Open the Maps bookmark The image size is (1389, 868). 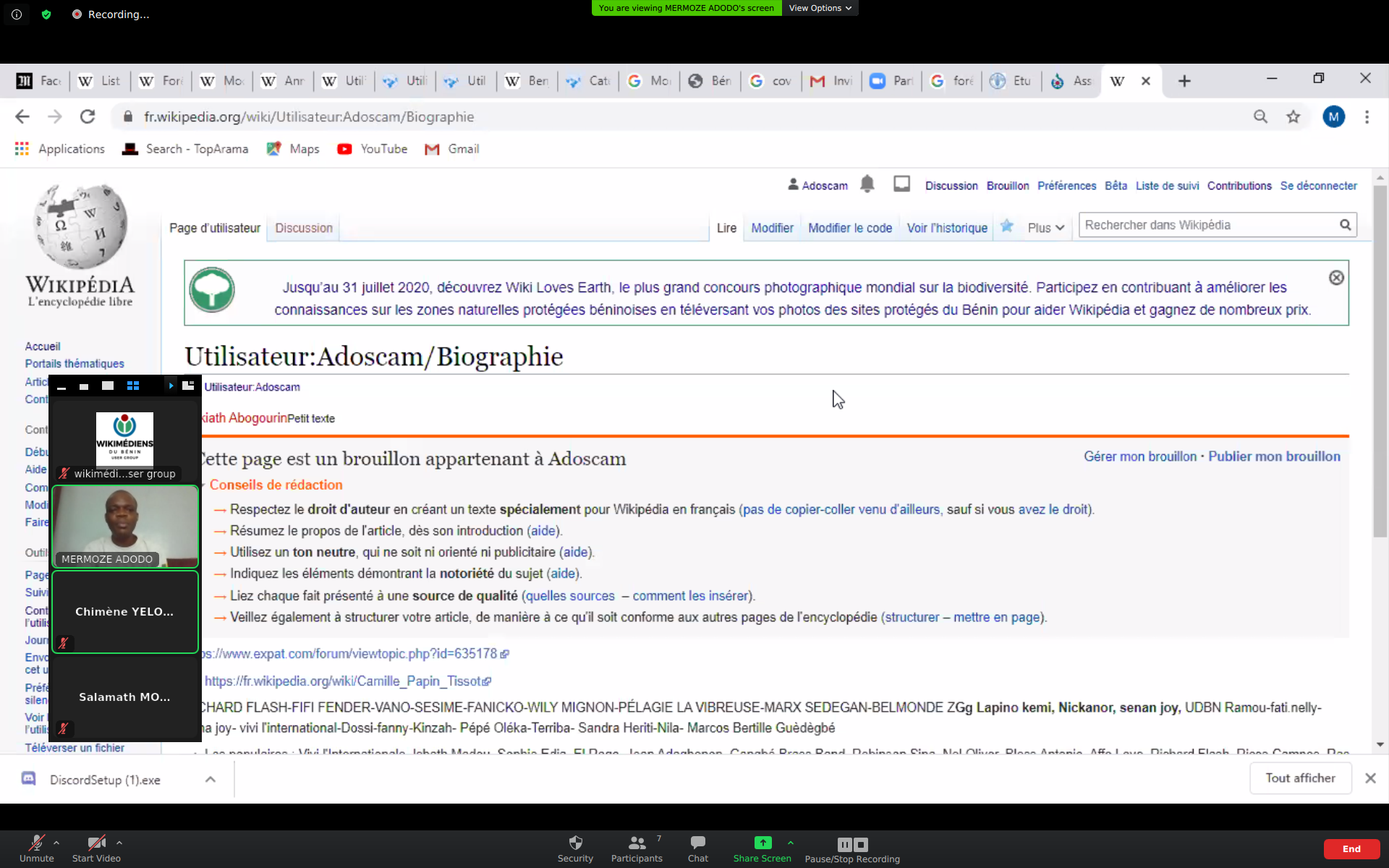coord(293,149)
